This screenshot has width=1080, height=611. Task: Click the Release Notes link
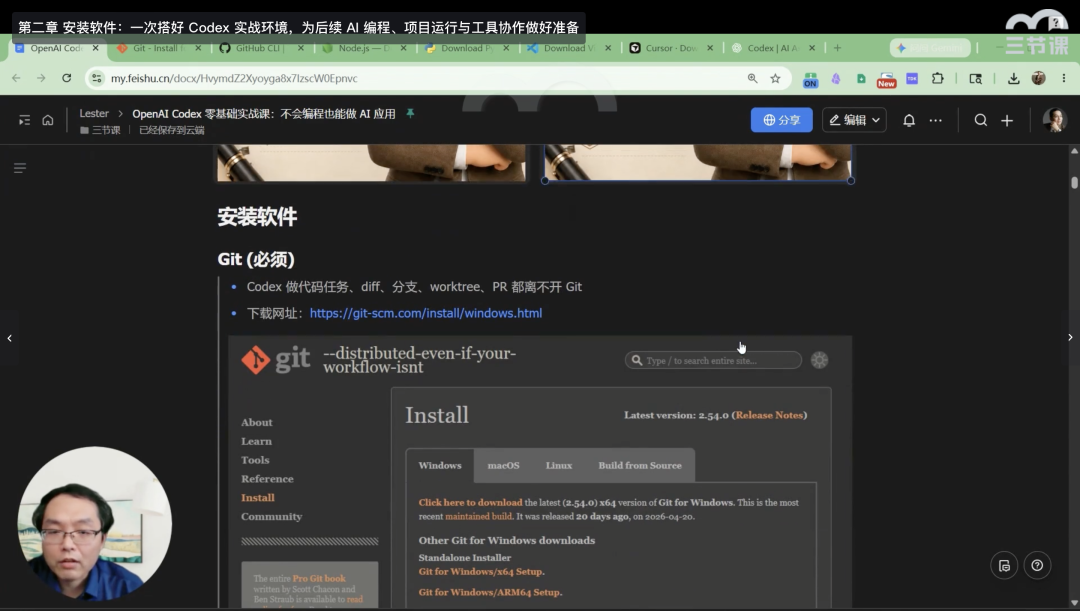769,415
